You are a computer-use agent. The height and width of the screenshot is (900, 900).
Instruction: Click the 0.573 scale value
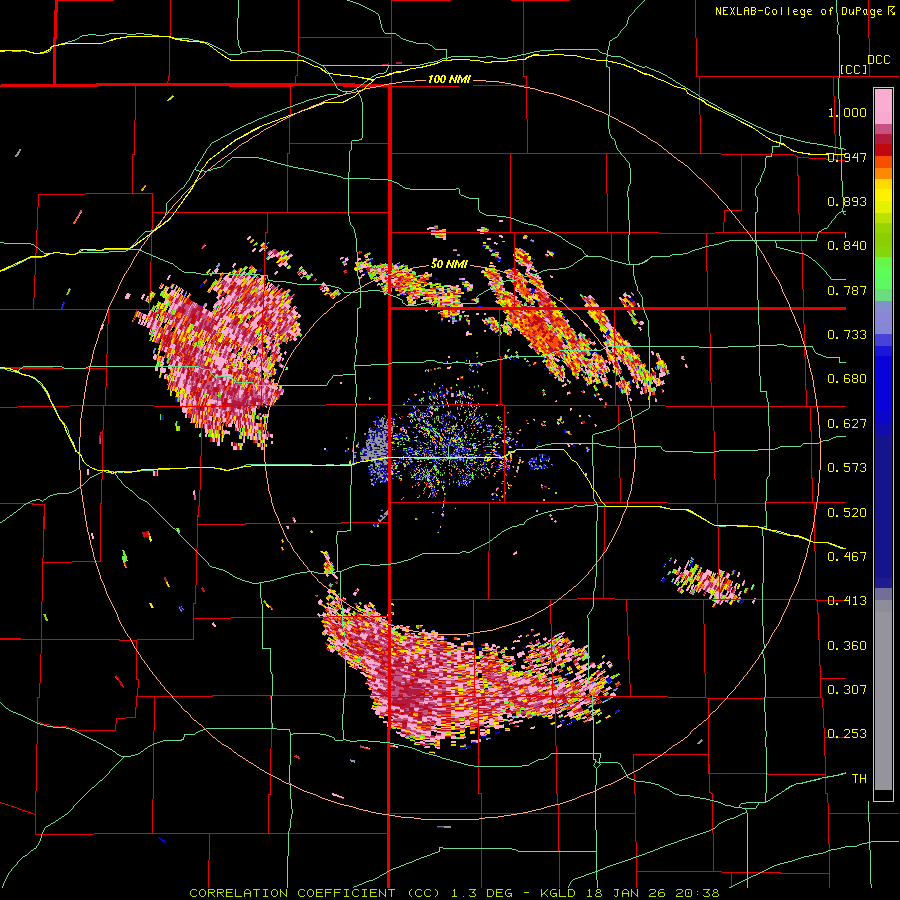click(x=847, y=468)
